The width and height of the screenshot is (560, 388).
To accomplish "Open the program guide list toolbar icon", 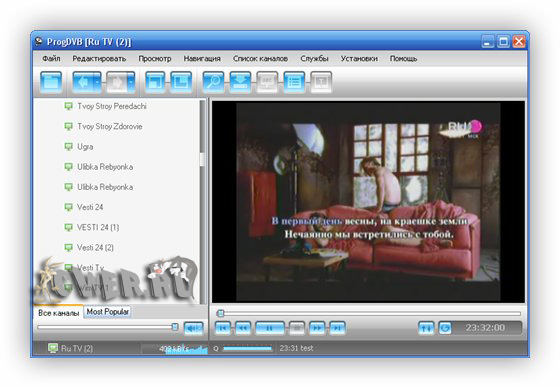I will [x=294, y=82].
